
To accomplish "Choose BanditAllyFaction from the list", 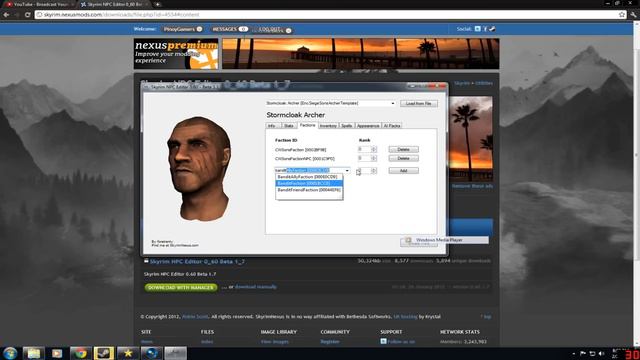I will 309,177.
